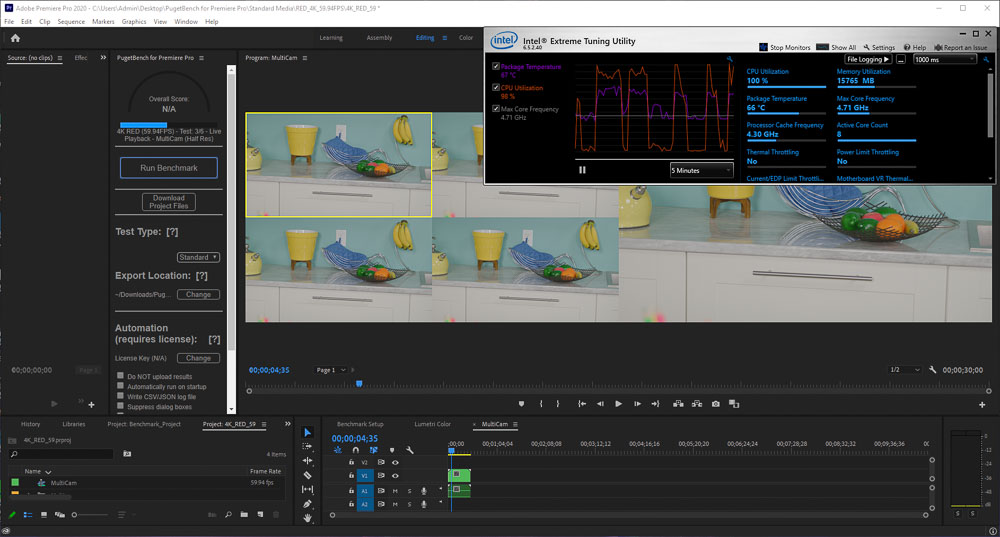Open the Markers menu

point(103,22)
